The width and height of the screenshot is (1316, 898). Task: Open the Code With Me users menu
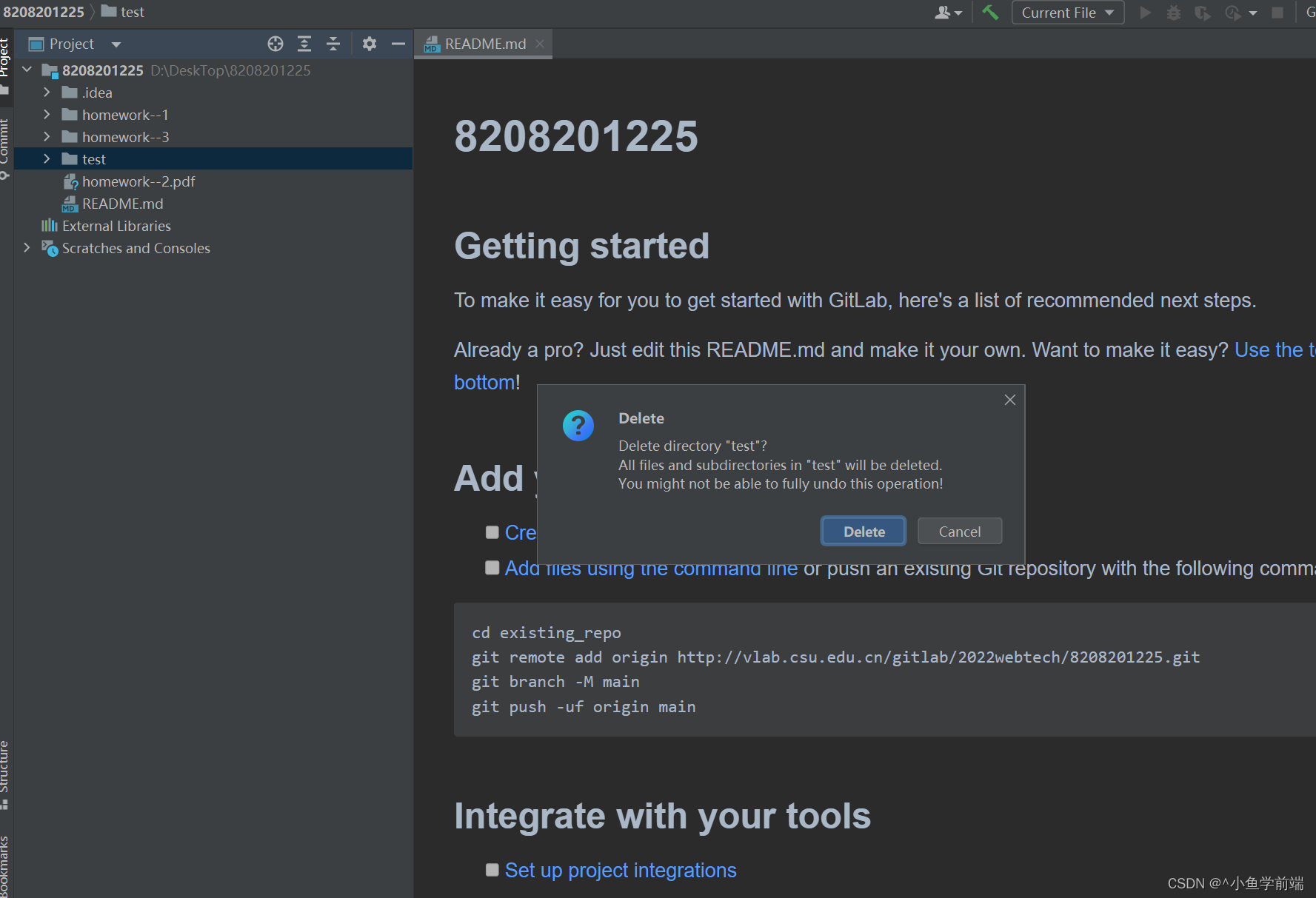click(x=948, y=13)
